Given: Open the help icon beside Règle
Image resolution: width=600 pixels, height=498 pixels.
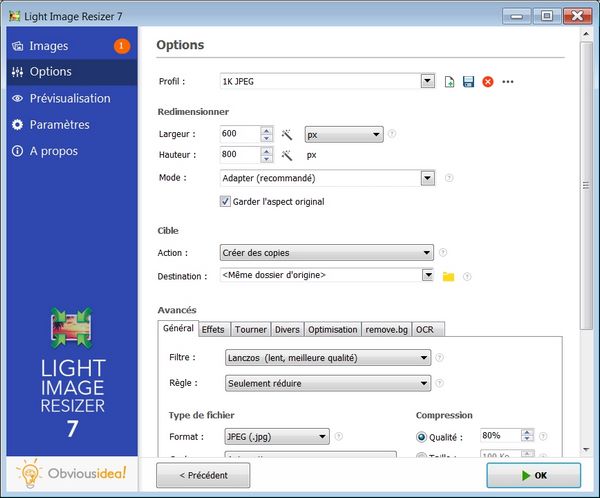Looking at the screenshot, I should 440,383.
